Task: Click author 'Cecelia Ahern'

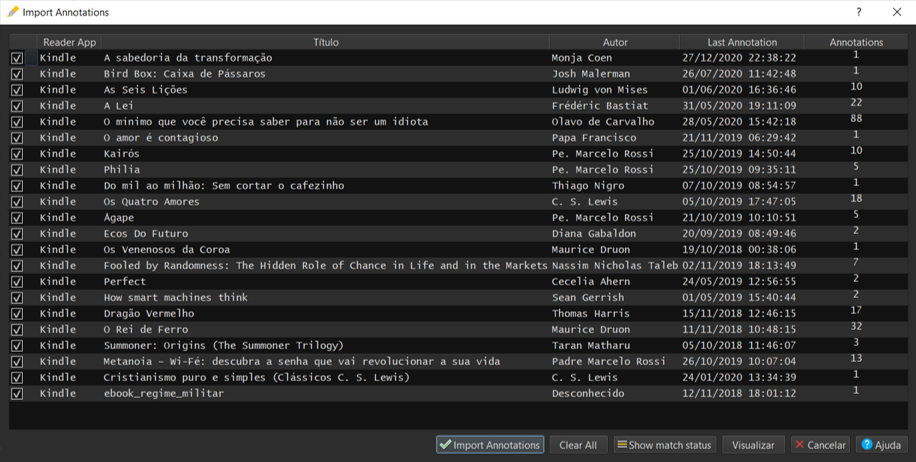Action: pyautogui.click(x=591, y=282)
